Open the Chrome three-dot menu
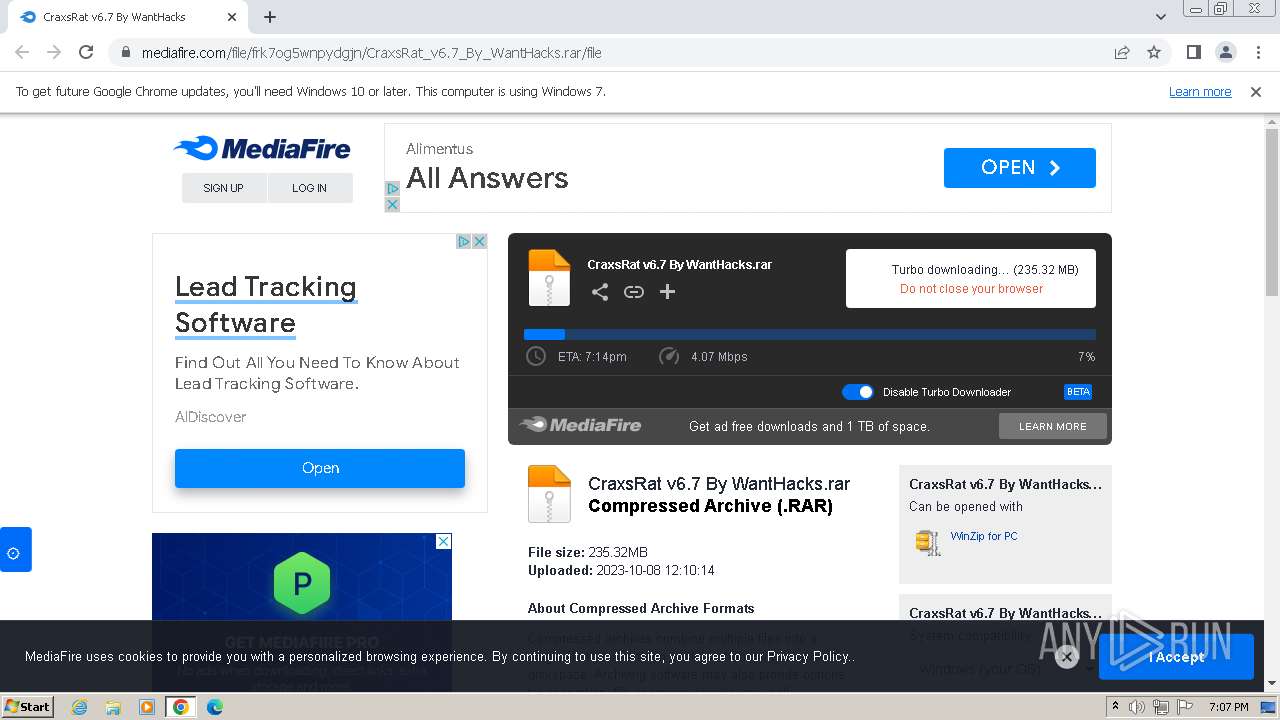 [x=1258, y=52]
